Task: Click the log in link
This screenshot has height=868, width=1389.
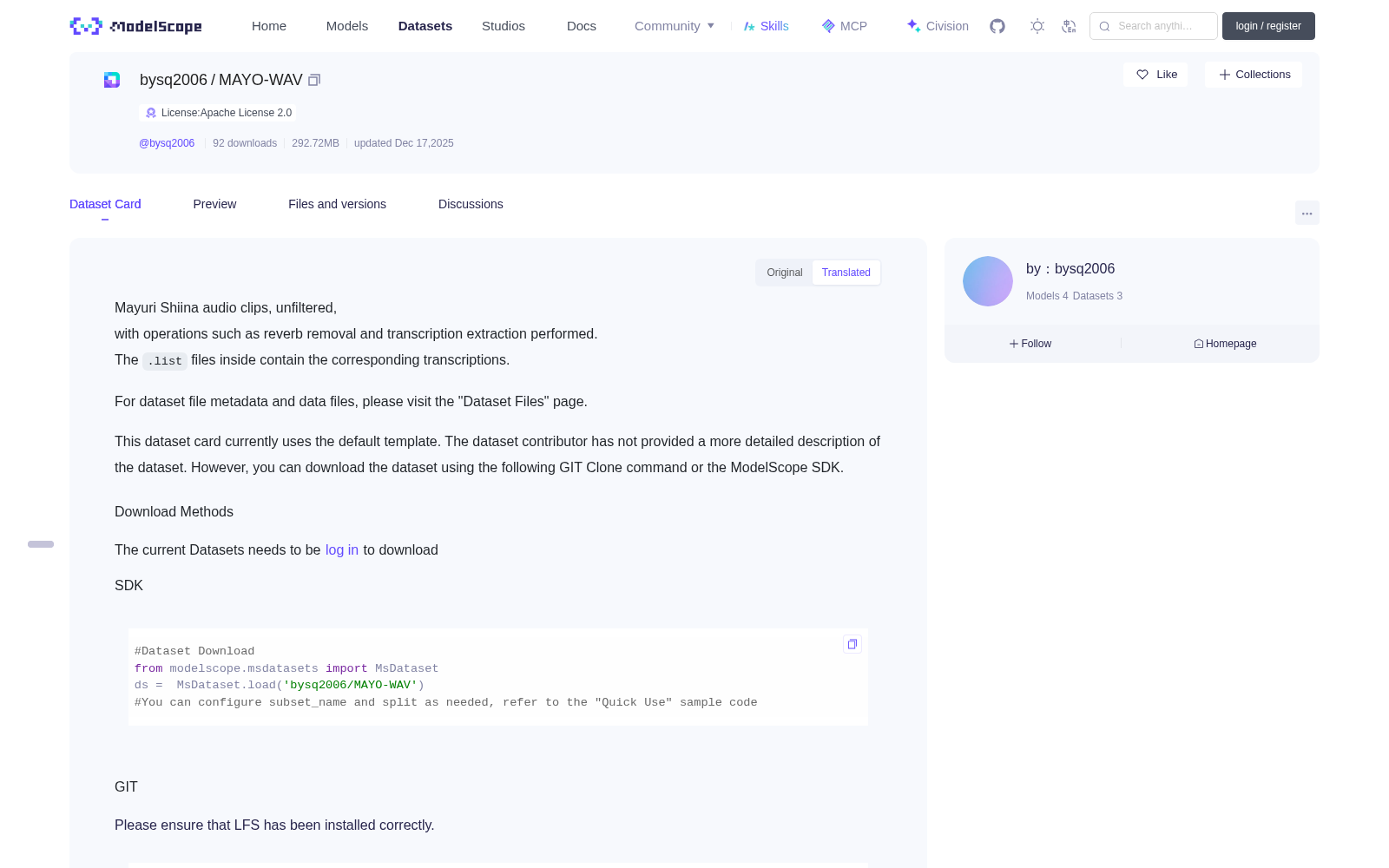Action: pos(342,549)
